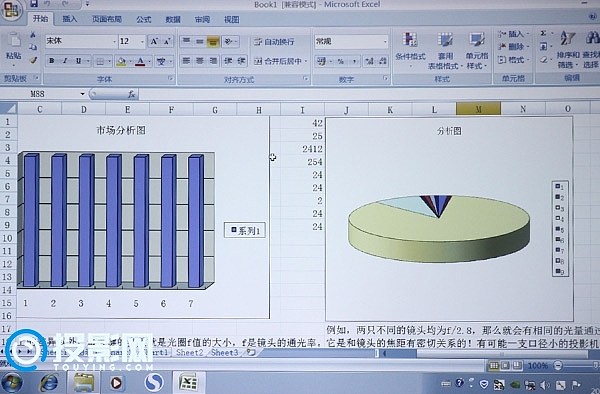Click the fill color bucket icon

[121, 61]
